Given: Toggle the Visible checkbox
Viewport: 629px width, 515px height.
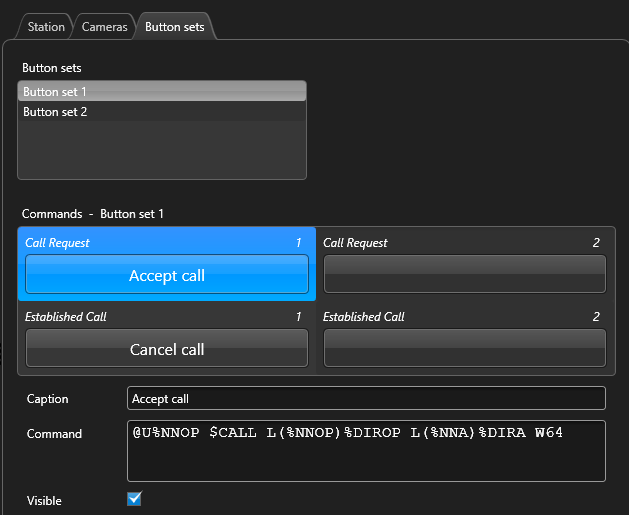Looking at the screenshot, I should tap(135, 498).
